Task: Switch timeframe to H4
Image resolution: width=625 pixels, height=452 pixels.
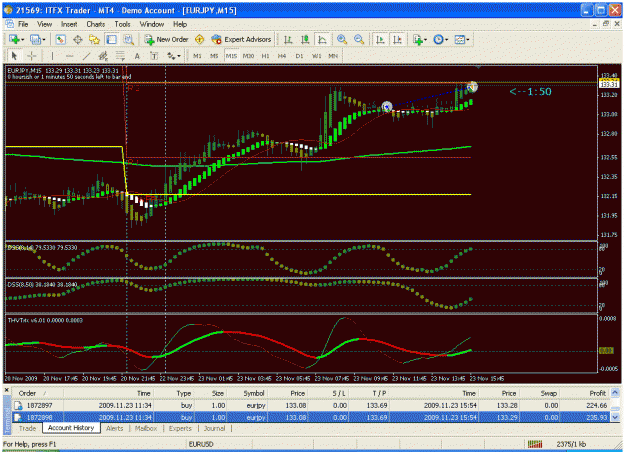Action: (x=282, y=56)
